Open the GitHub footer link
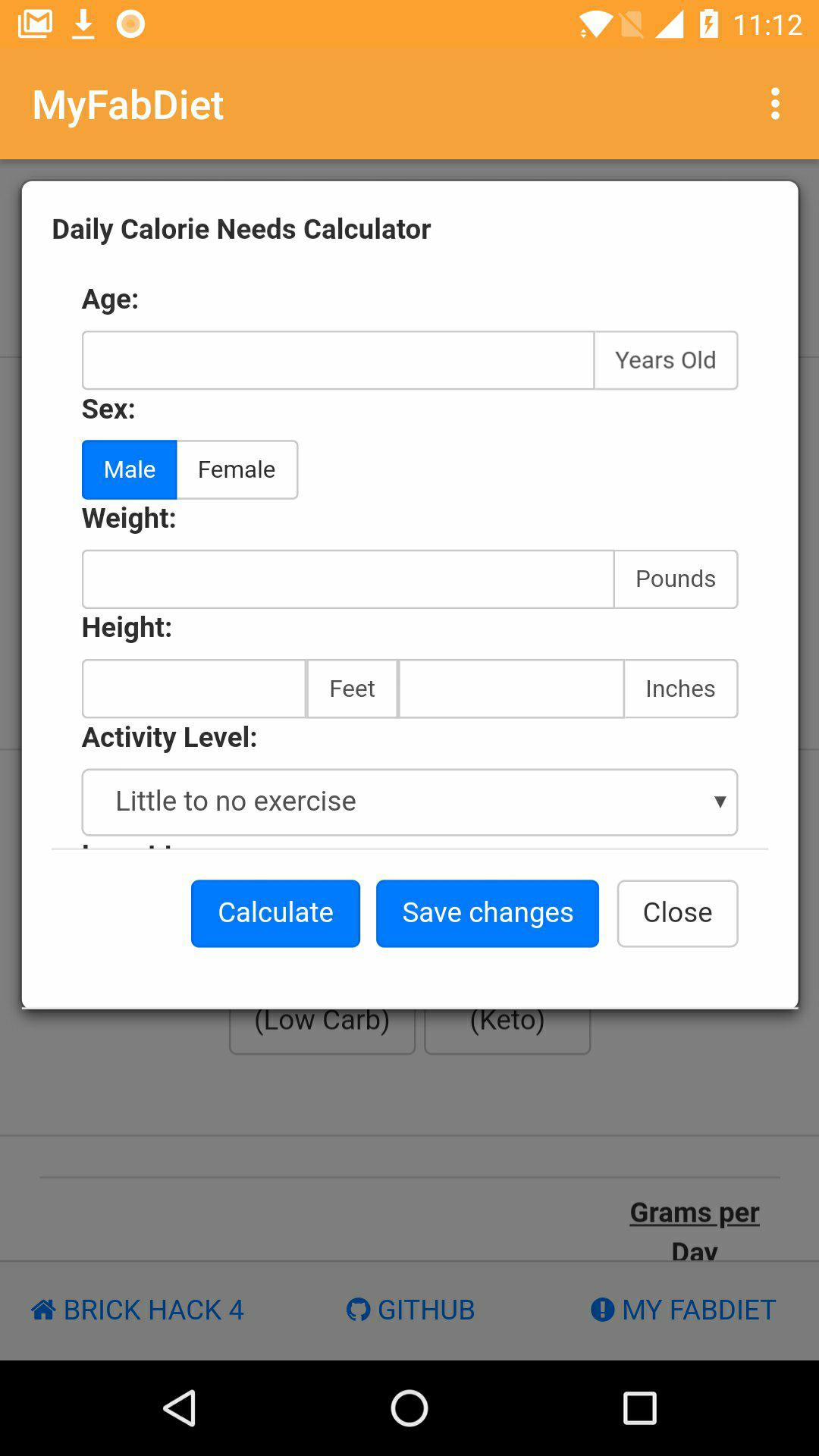The image size is (819, 1456). click(410, 1310)
